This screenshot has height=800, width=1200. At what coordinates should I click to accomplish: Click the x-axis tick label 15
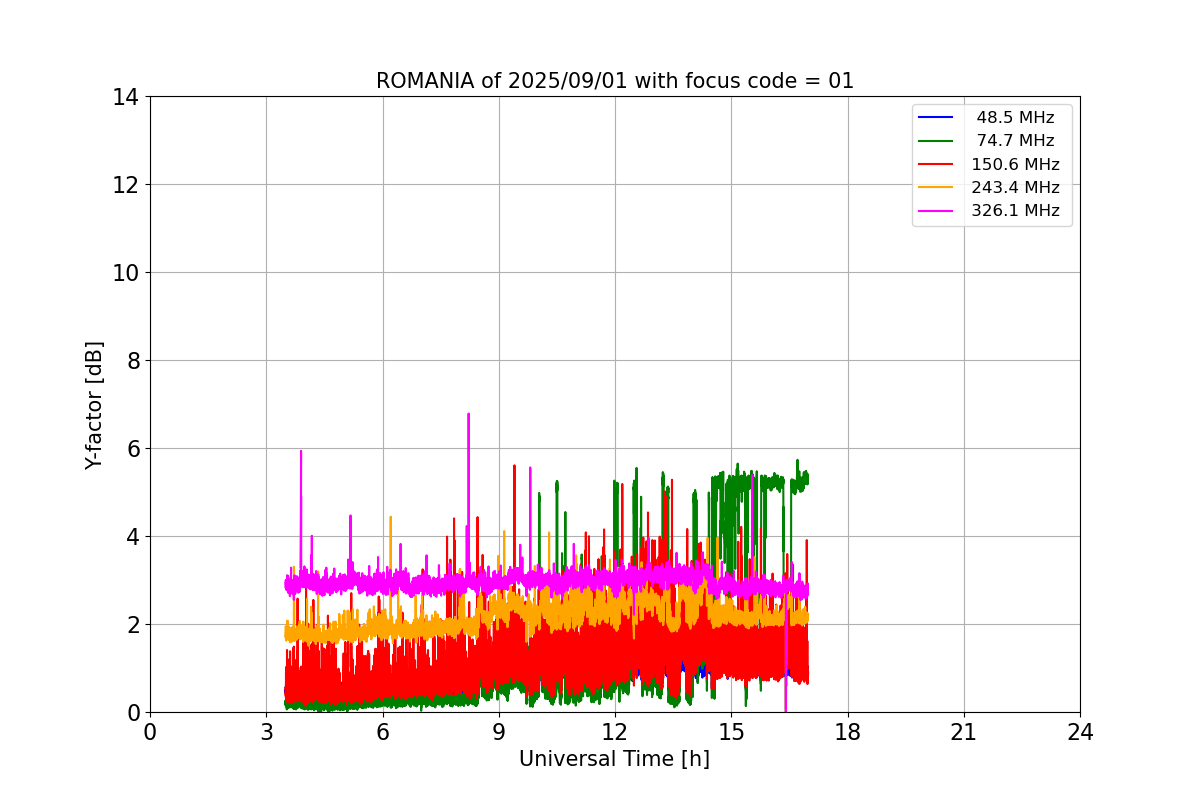tap(731, 732)
